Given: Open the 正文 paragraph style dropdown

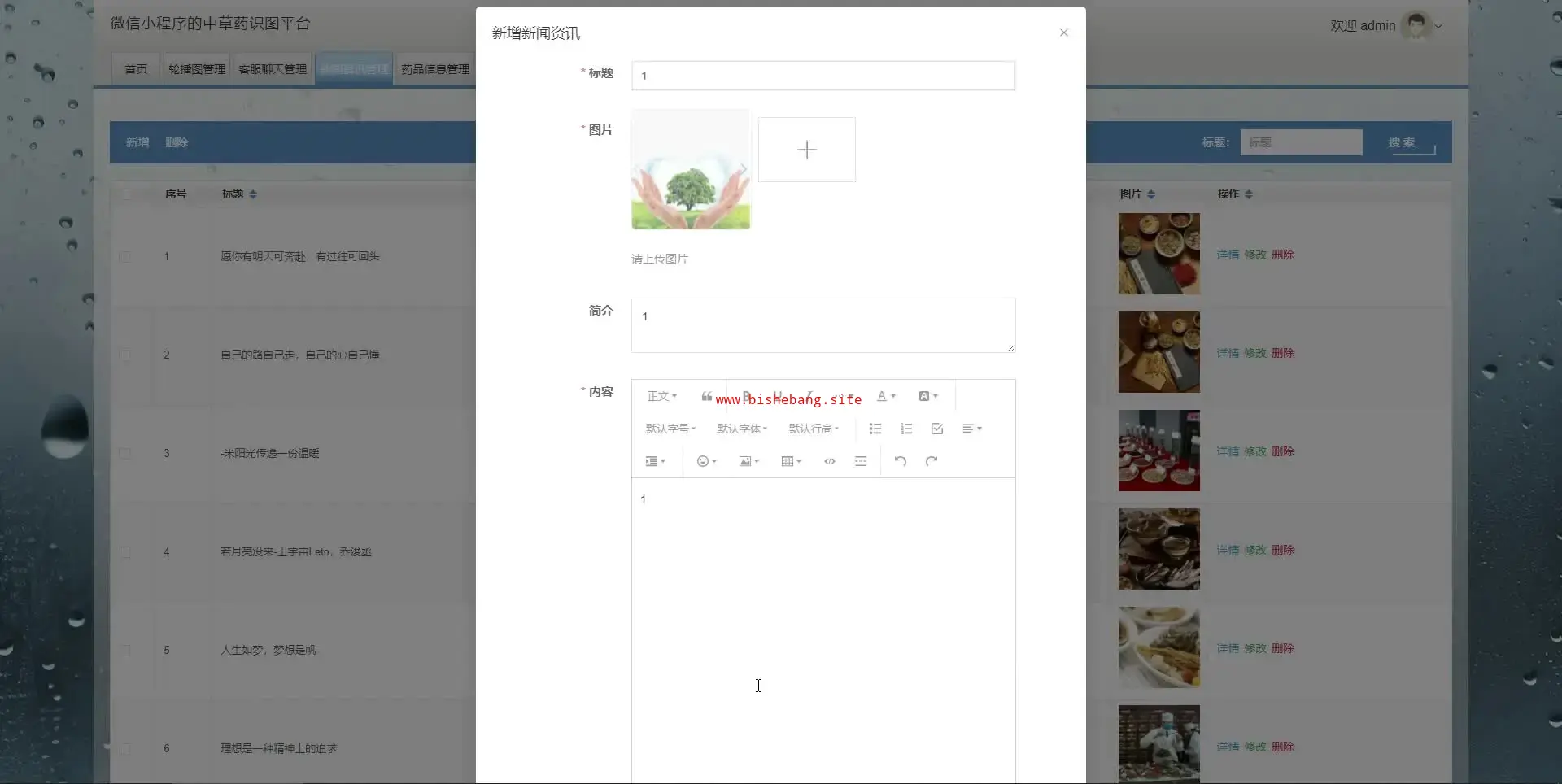Looking at the screenshot, I should click(x=661, y=396).
